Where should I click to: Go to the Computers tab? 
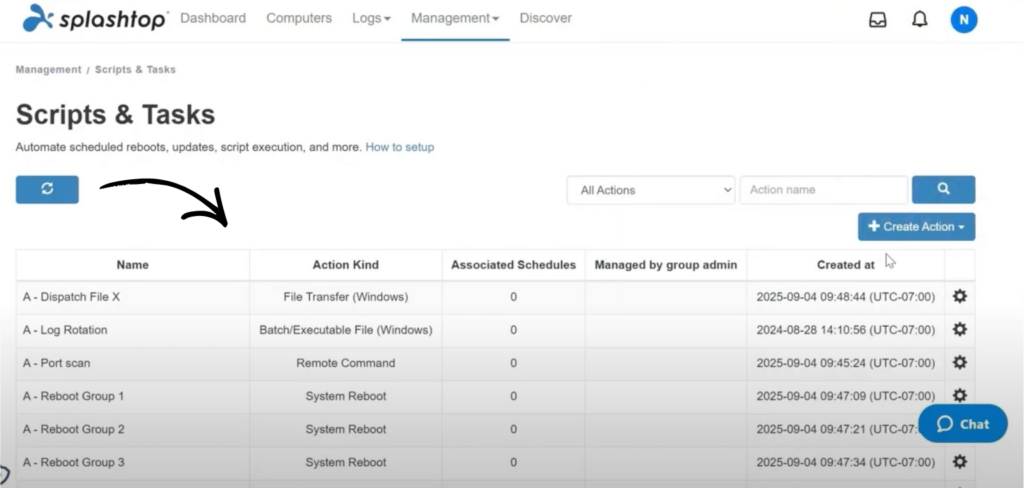coord(299,18)
